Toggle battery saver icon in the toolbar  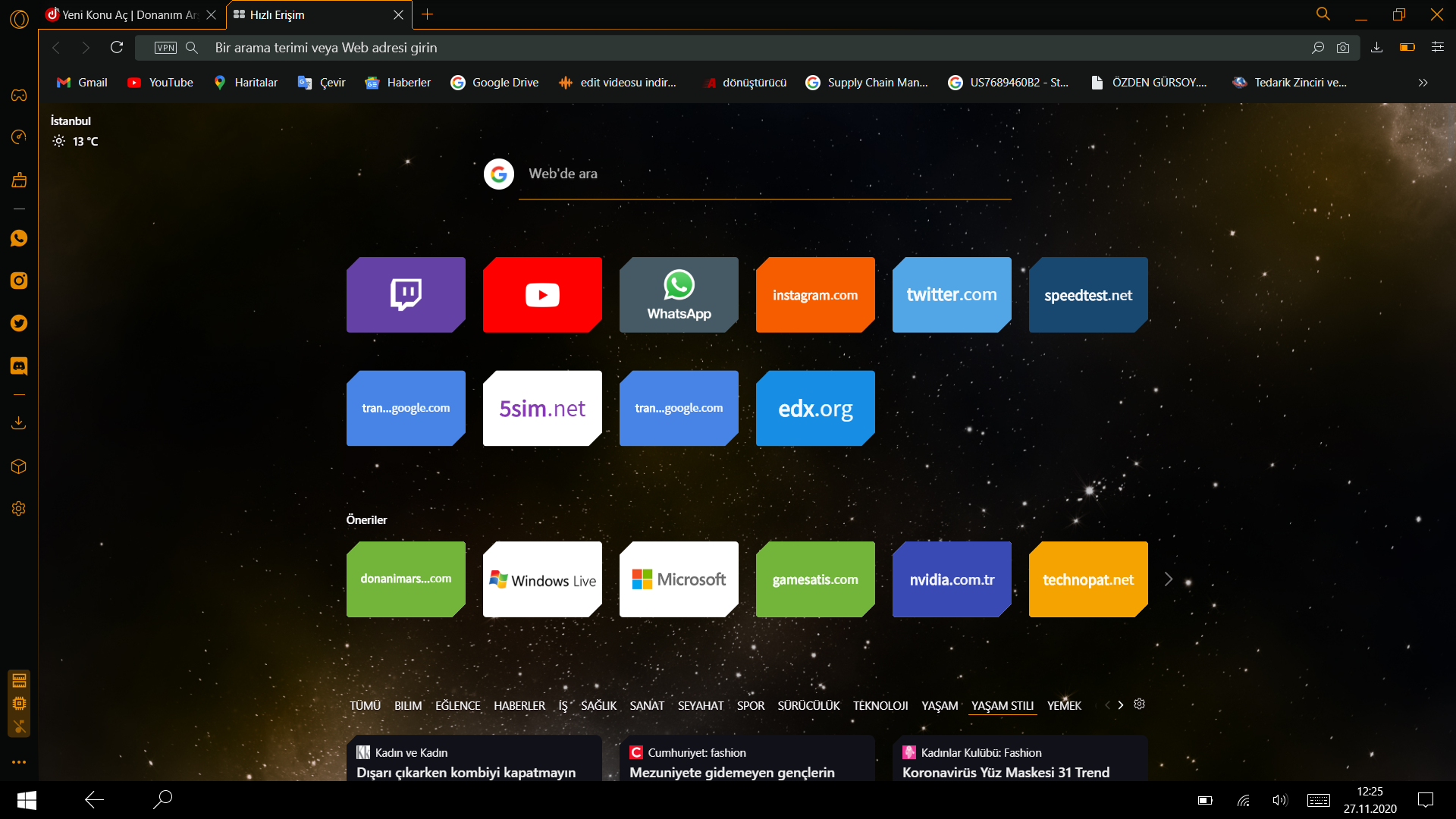coord(1407,48)
